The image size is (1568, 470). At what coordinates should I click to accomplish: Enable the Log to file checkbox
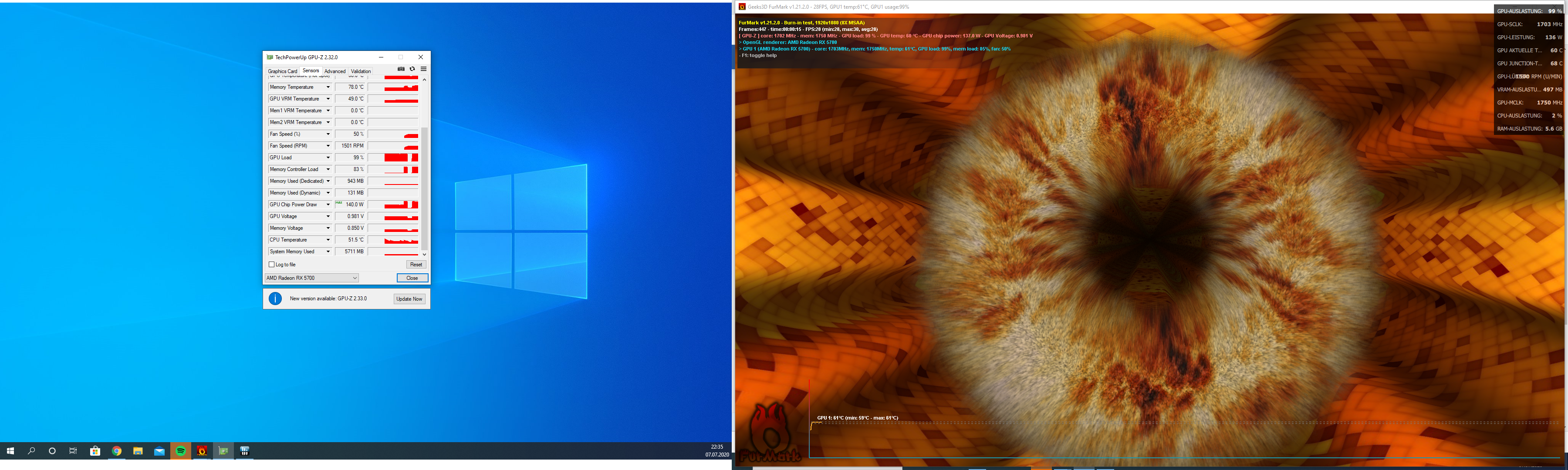click(x=271, y=265)
